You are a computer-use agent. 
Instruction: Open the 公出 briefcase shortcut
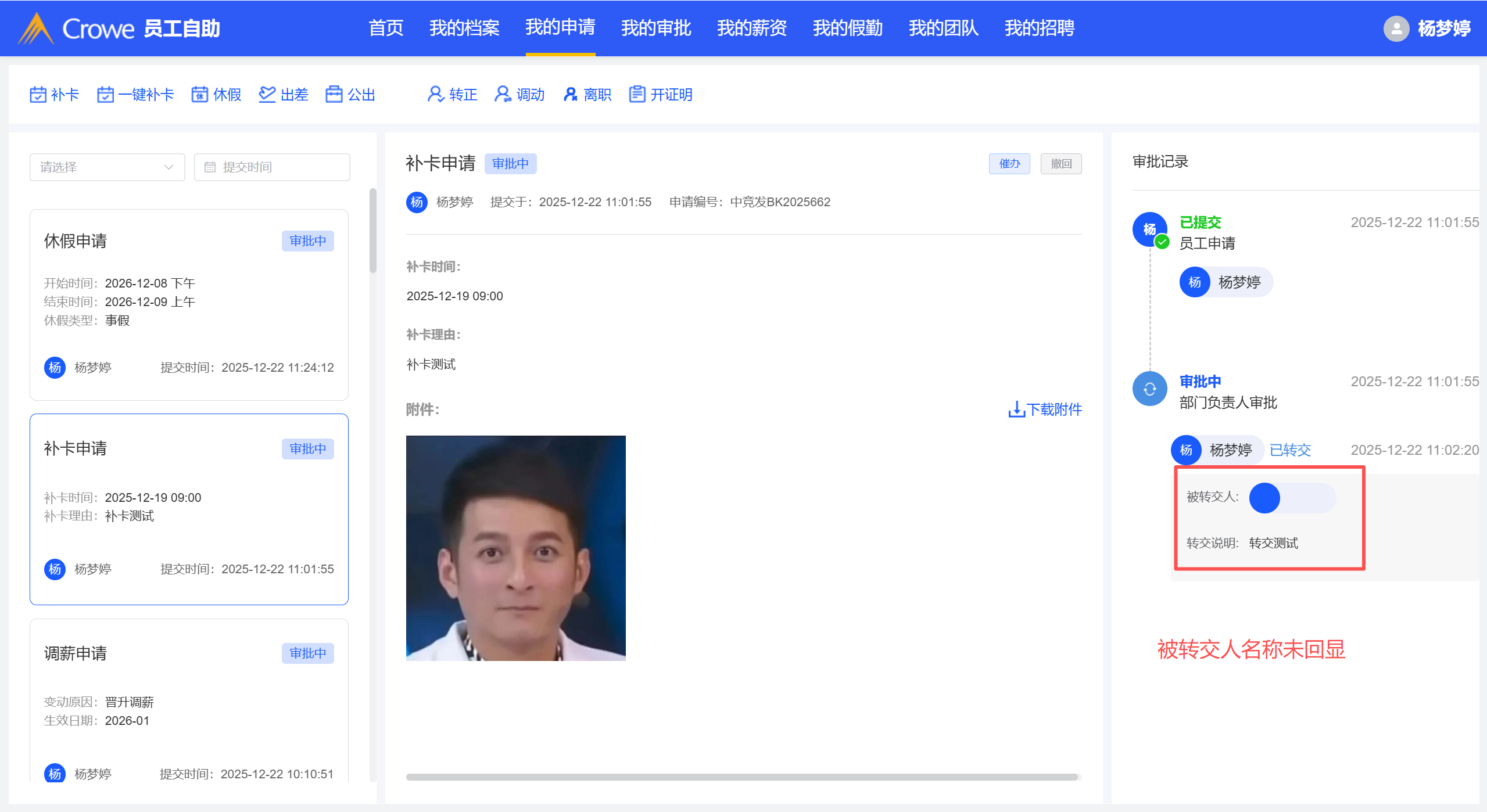[334, 94]
